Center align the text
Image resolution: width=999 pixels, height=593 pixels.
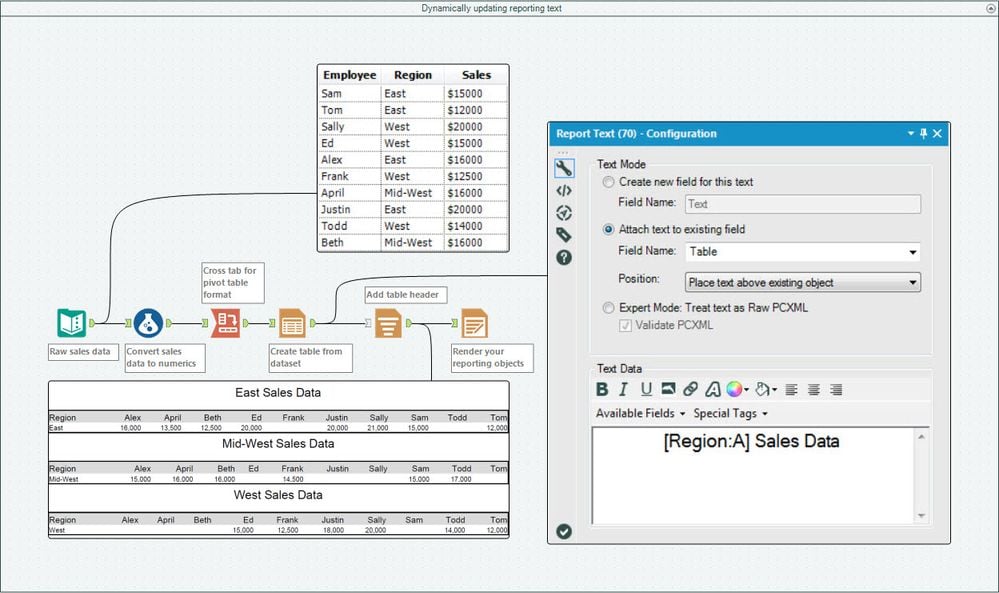tap(814, 389)
